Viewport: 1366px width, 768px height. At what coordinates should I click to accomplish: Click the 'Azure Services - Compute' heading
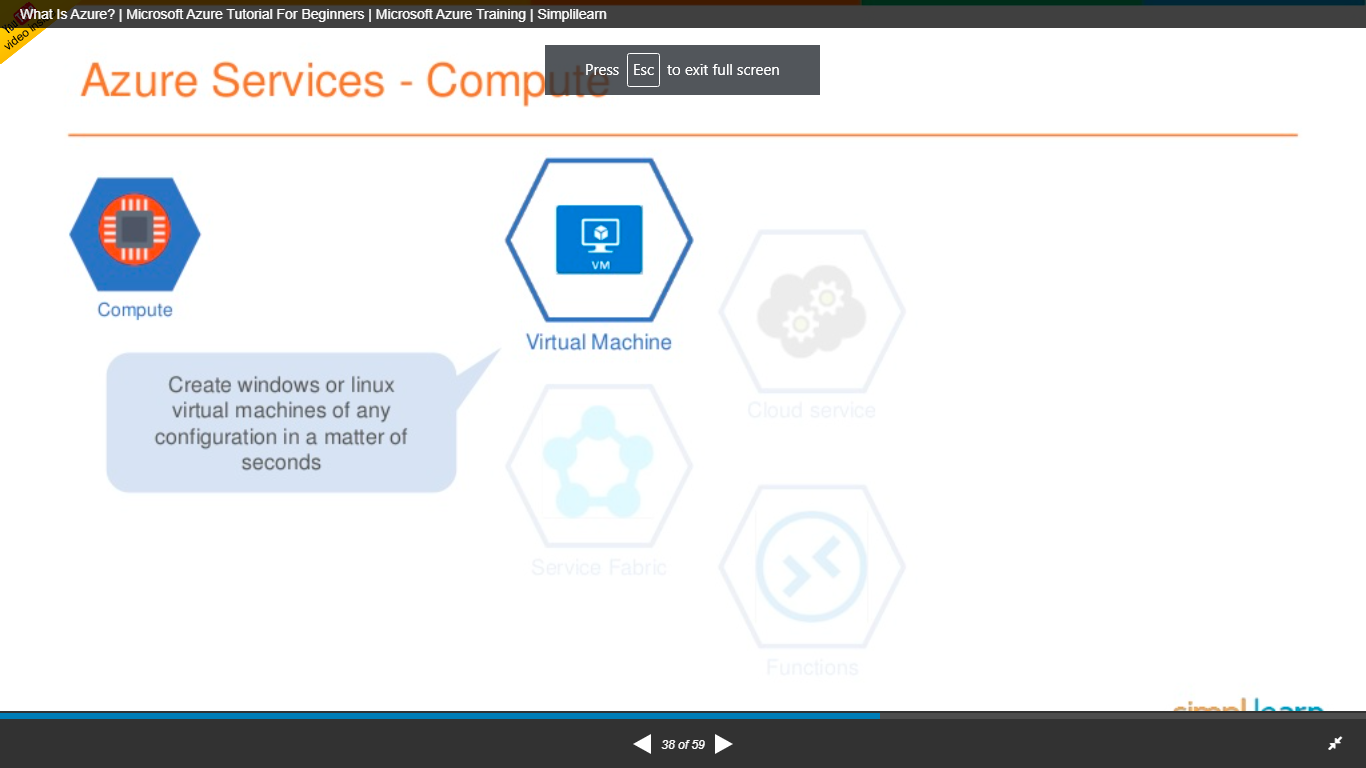coord(344,81)
